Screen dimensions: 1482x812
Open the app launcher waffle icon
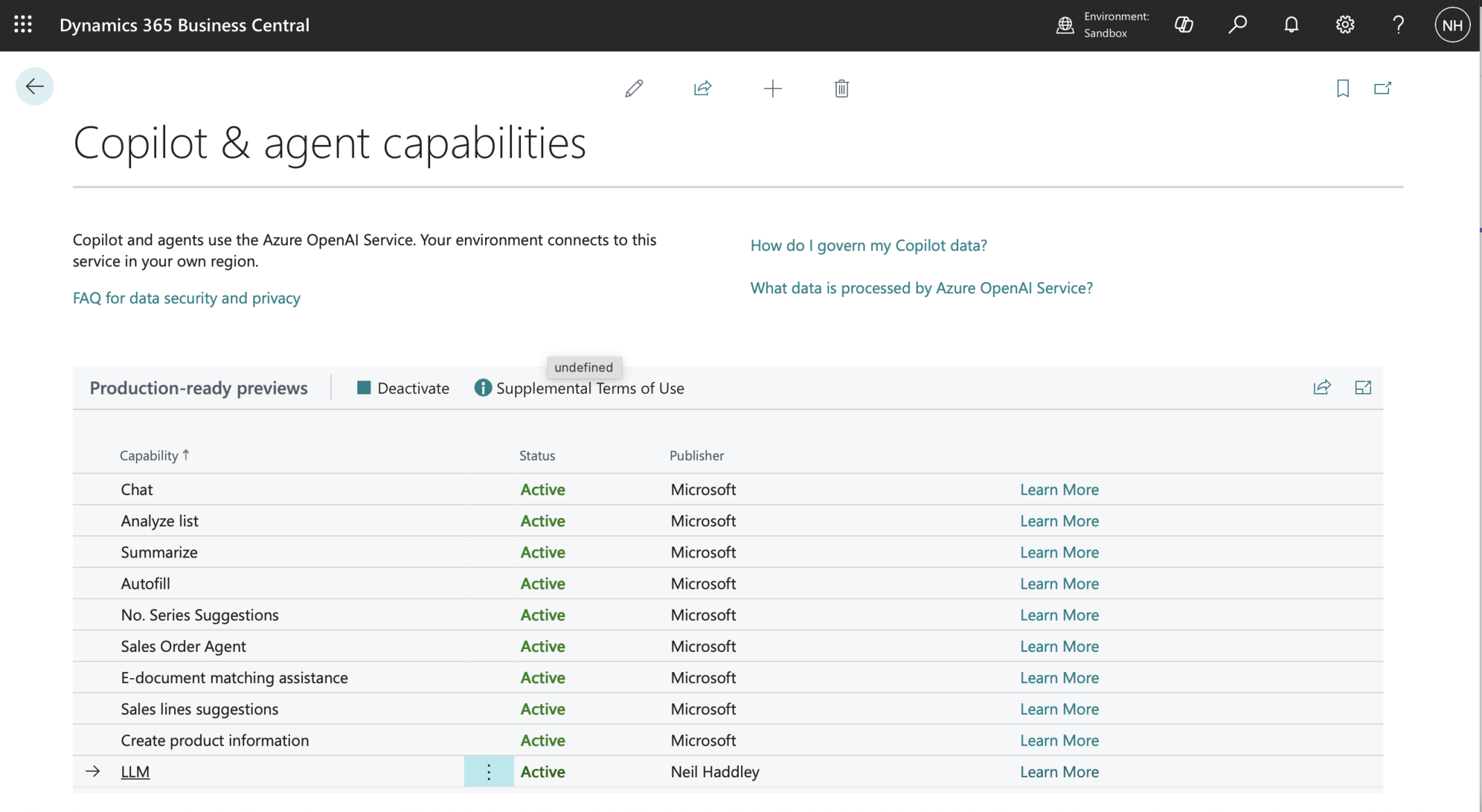(23, 25)
